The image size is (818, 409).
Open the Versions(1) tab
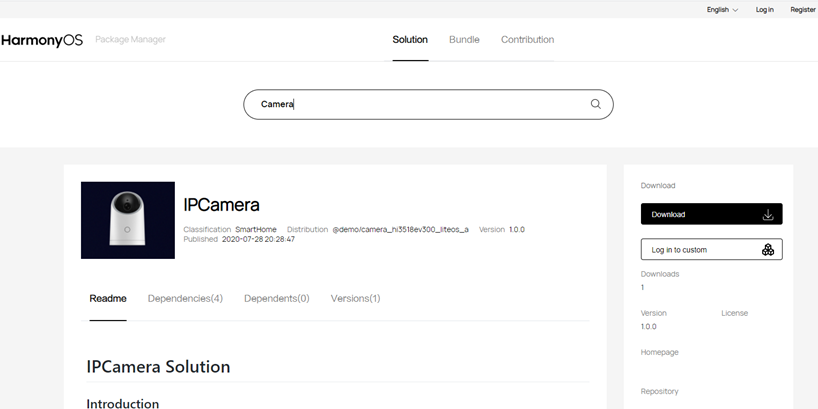coord(355,298)
